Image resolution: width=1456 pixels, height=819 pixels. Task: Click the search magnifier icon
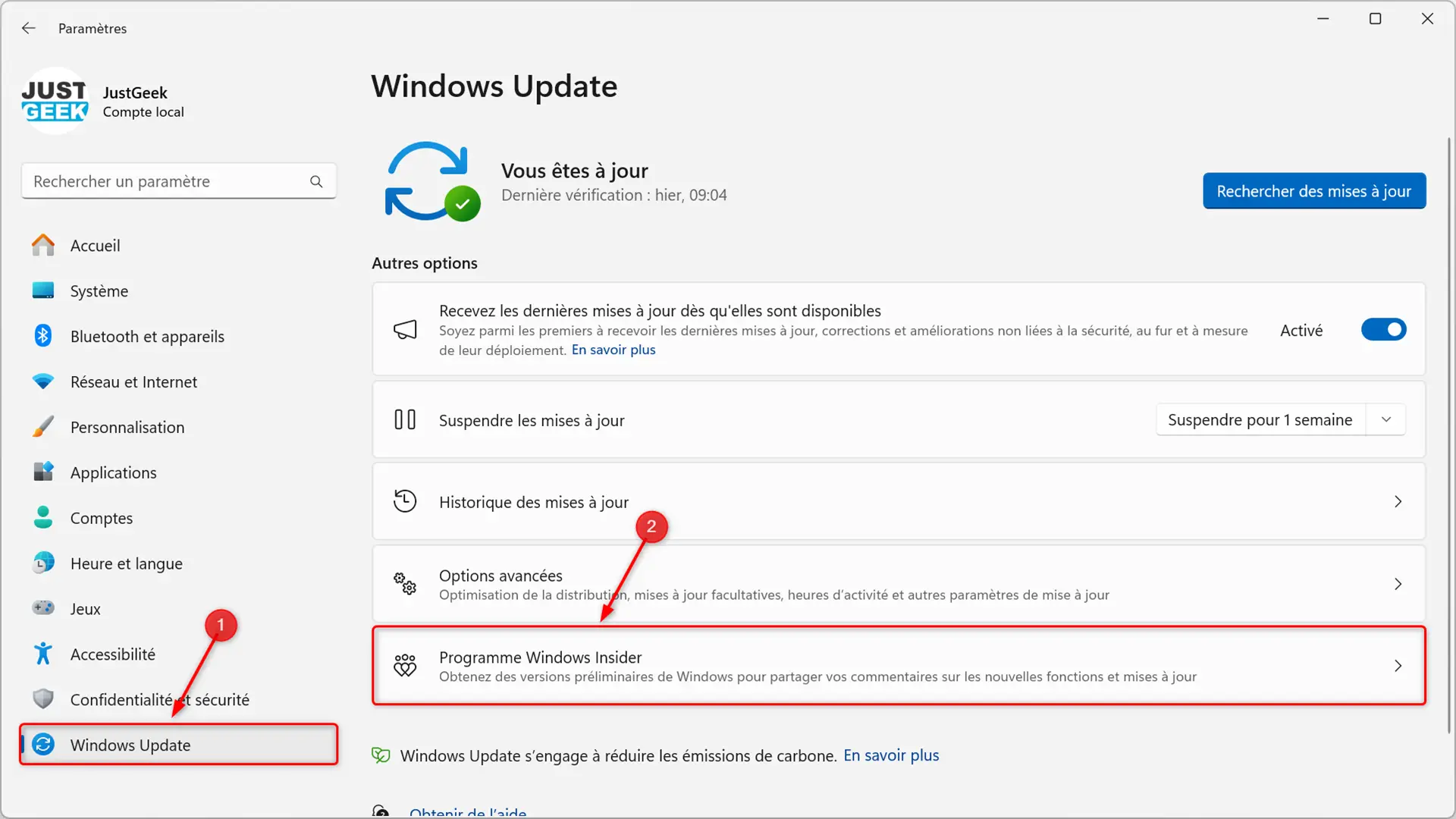[x=316, y=181]
